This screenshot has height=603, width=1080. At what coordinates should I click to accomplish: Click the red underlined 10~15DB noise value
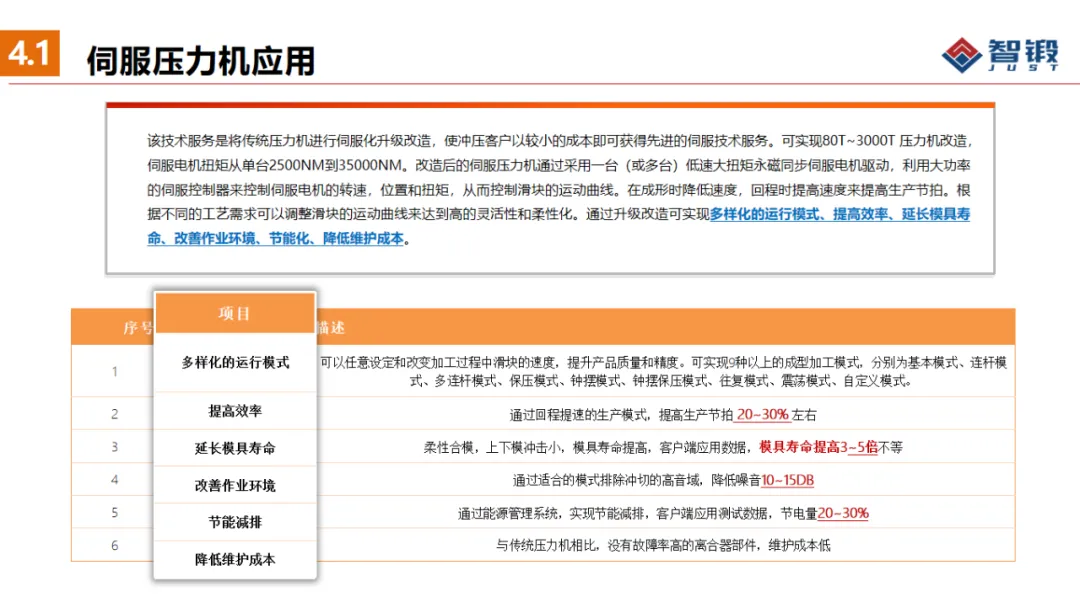coord(787,480)
